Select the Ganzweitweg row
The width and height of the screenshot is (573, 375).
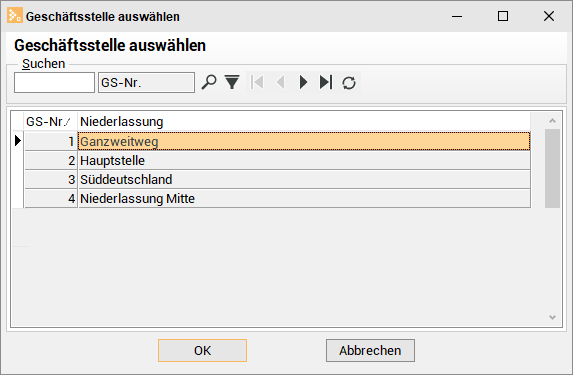(x=304, y=141)
